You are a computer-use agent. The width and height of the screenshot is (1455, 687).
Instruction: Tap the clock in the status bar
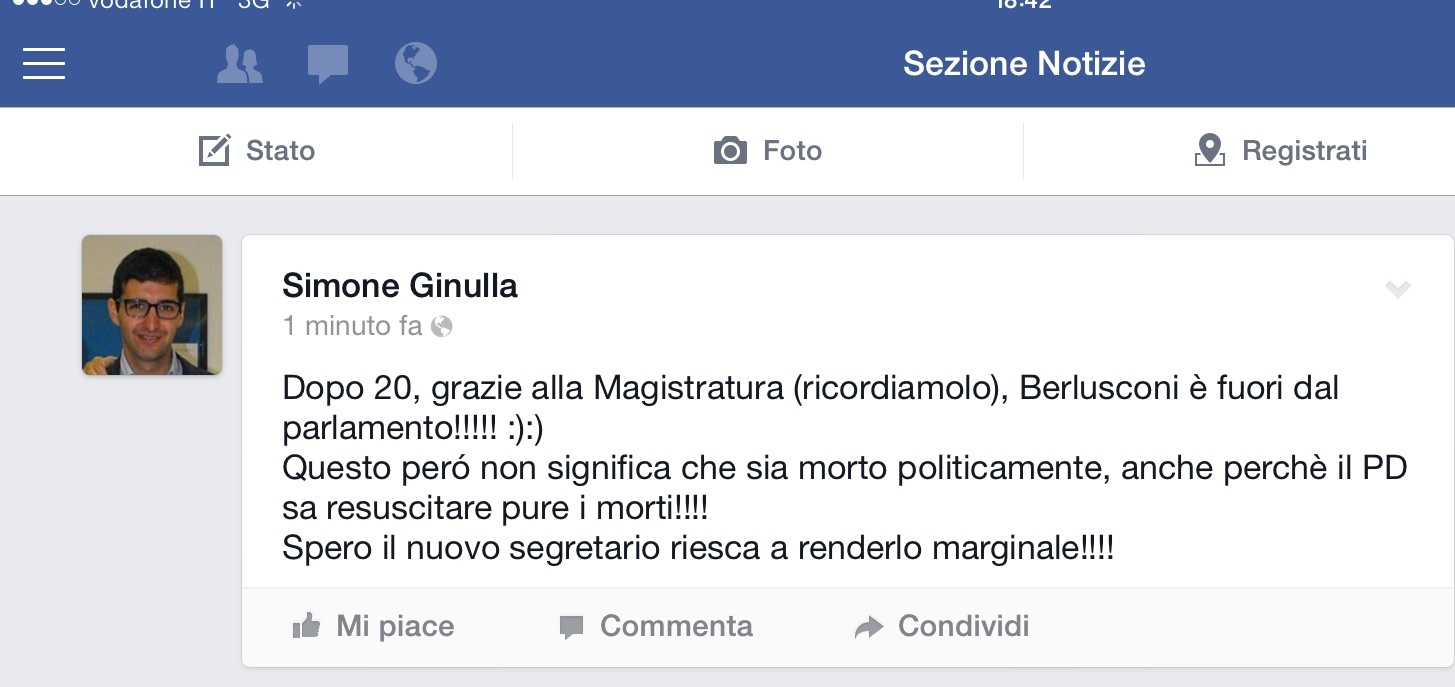tap(1024, 4)
